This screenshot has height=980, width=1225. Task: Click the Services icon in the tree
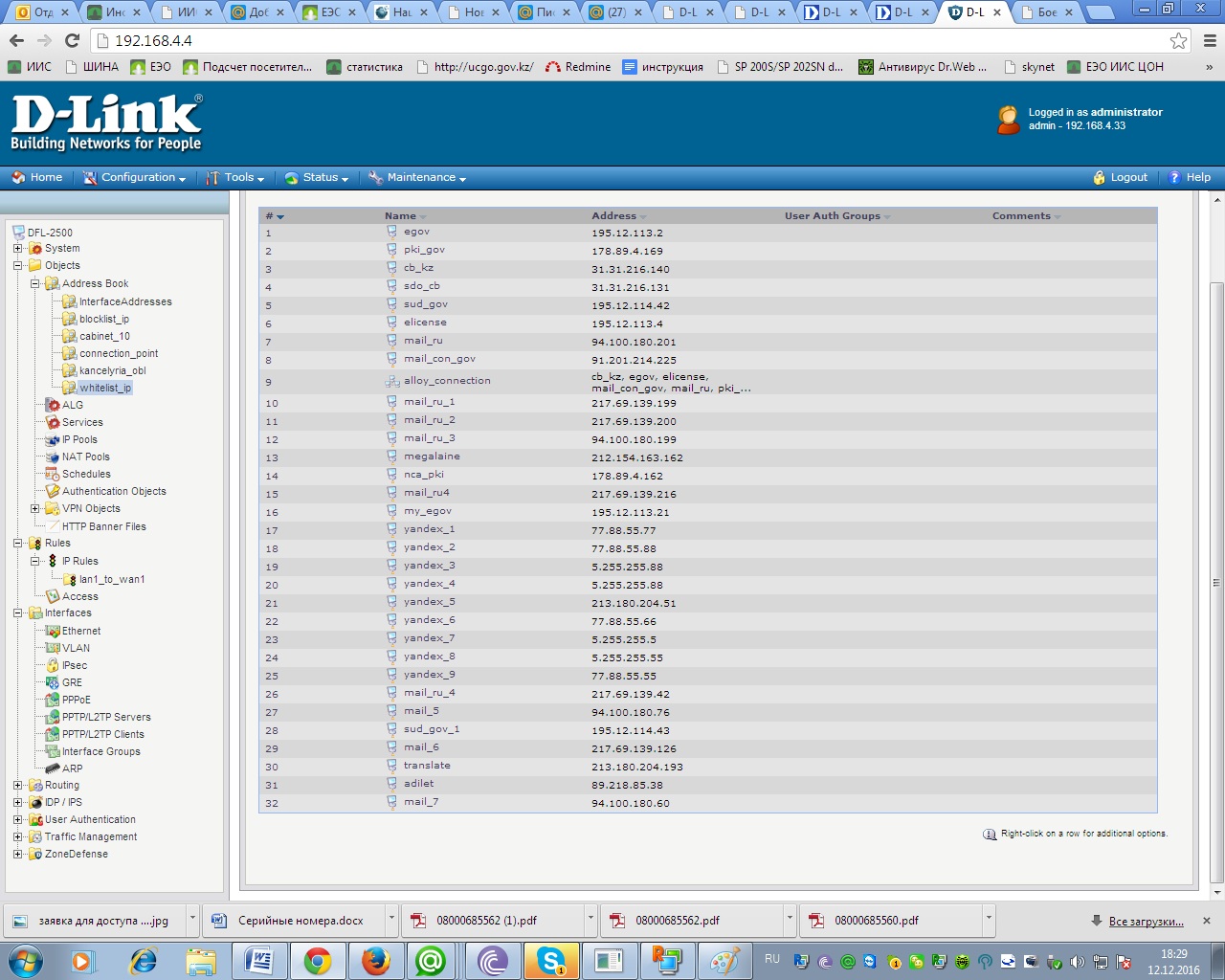[54, 422]
